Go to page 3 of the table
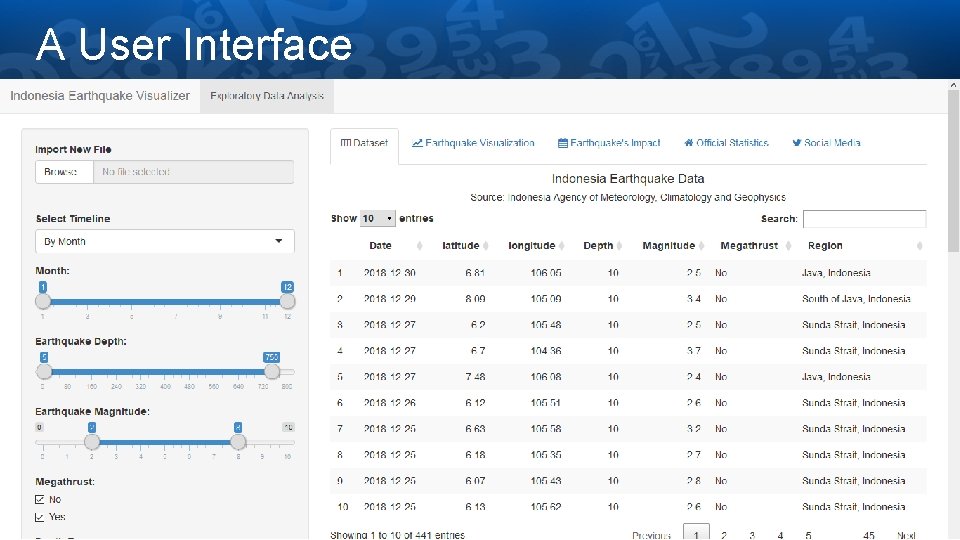This screenshot has height=540, width=960. [x=752, y=535]
